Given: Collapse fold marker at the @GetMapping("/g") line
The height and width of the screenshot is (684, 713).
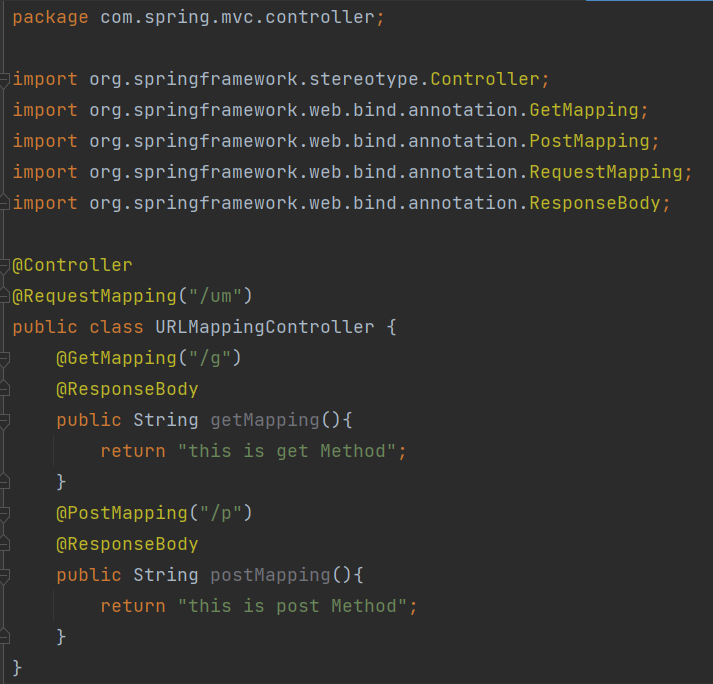Looking at the screenshot, I should (x=5, y=358).
